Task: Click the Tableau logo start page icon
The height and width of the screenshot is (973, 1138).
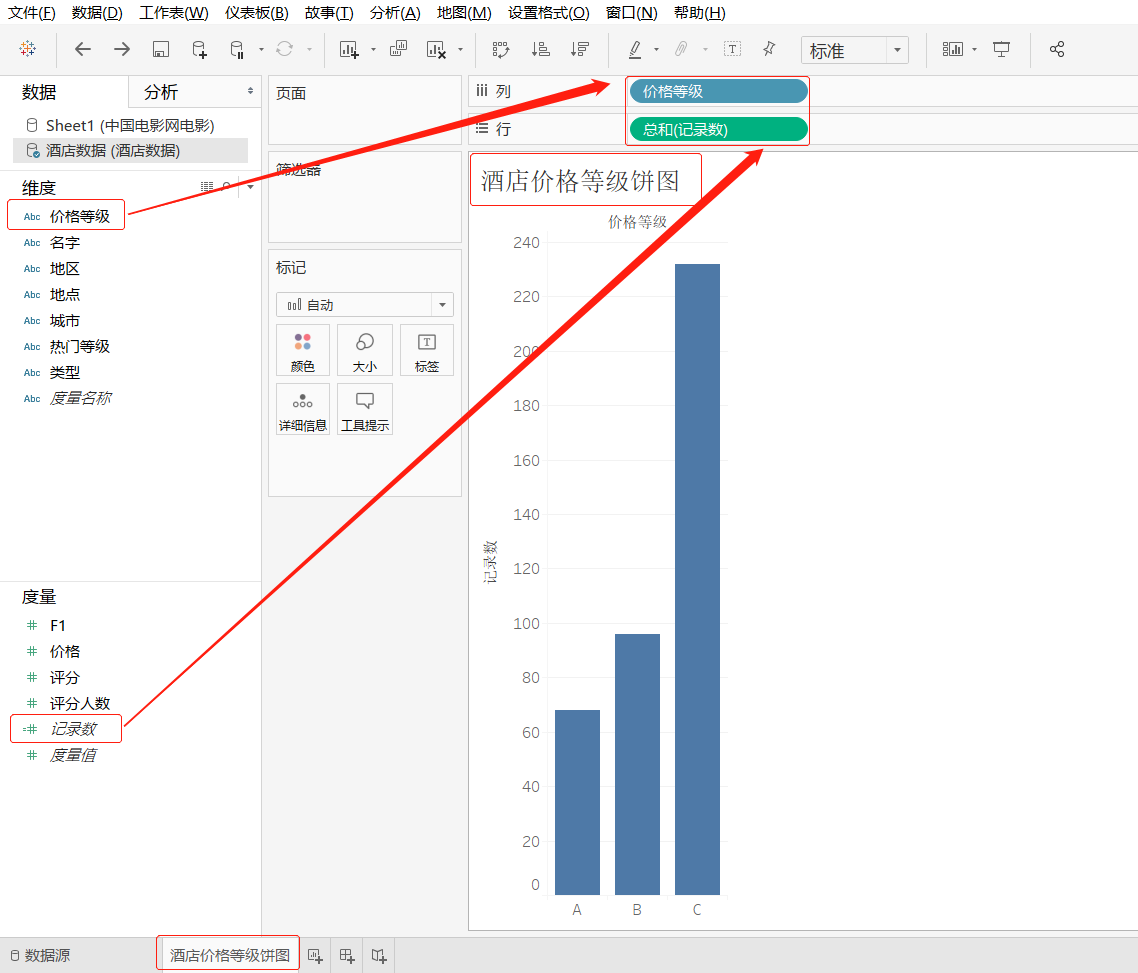Action: 28,49
